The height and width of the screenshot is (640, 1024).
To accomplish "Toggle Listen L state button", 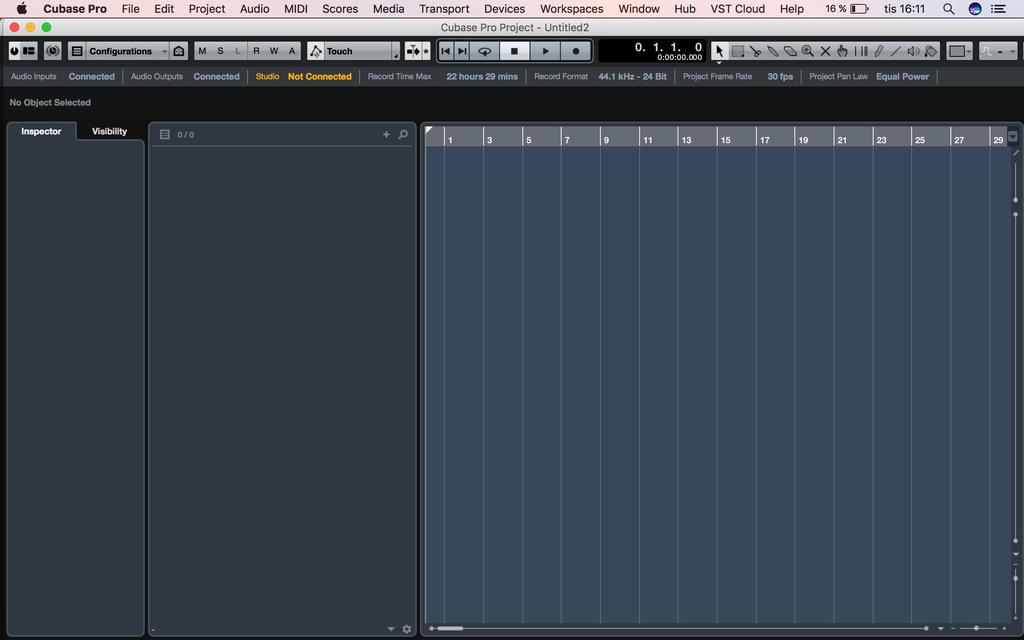I will point(238,51).
